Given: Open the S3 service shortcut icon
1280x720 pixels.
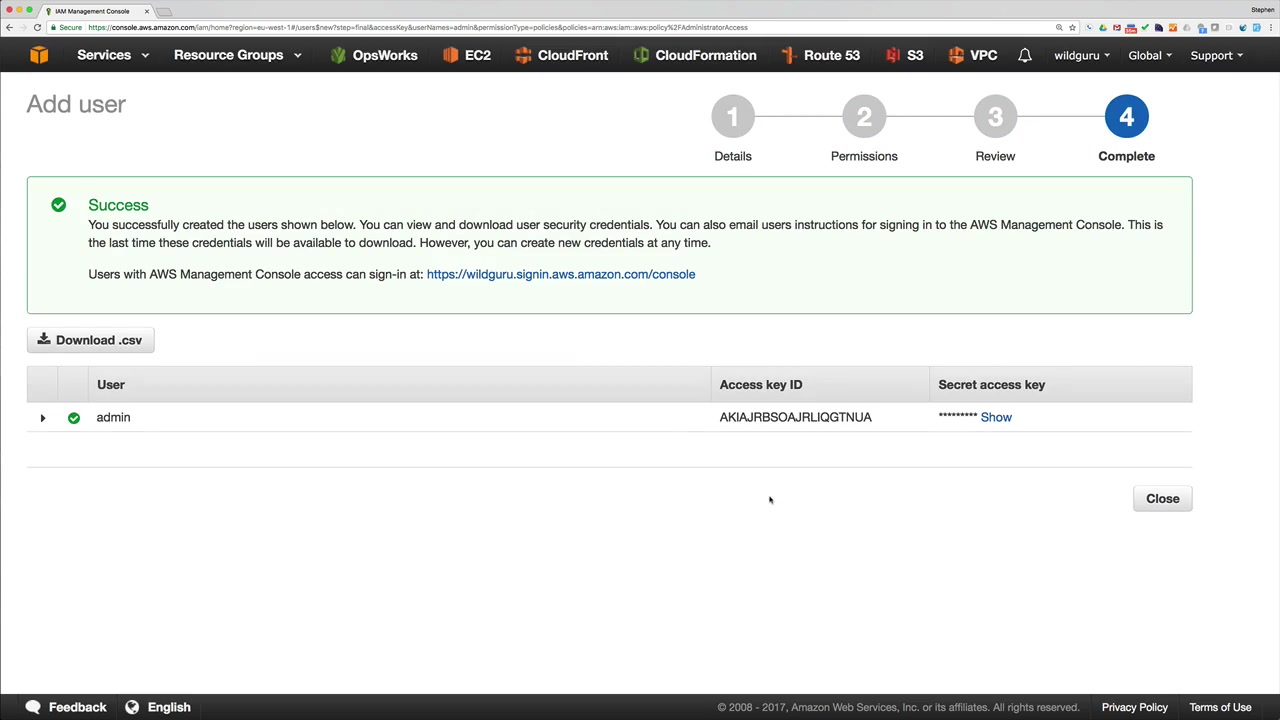Looking at the screenshot, I should 892,55.
